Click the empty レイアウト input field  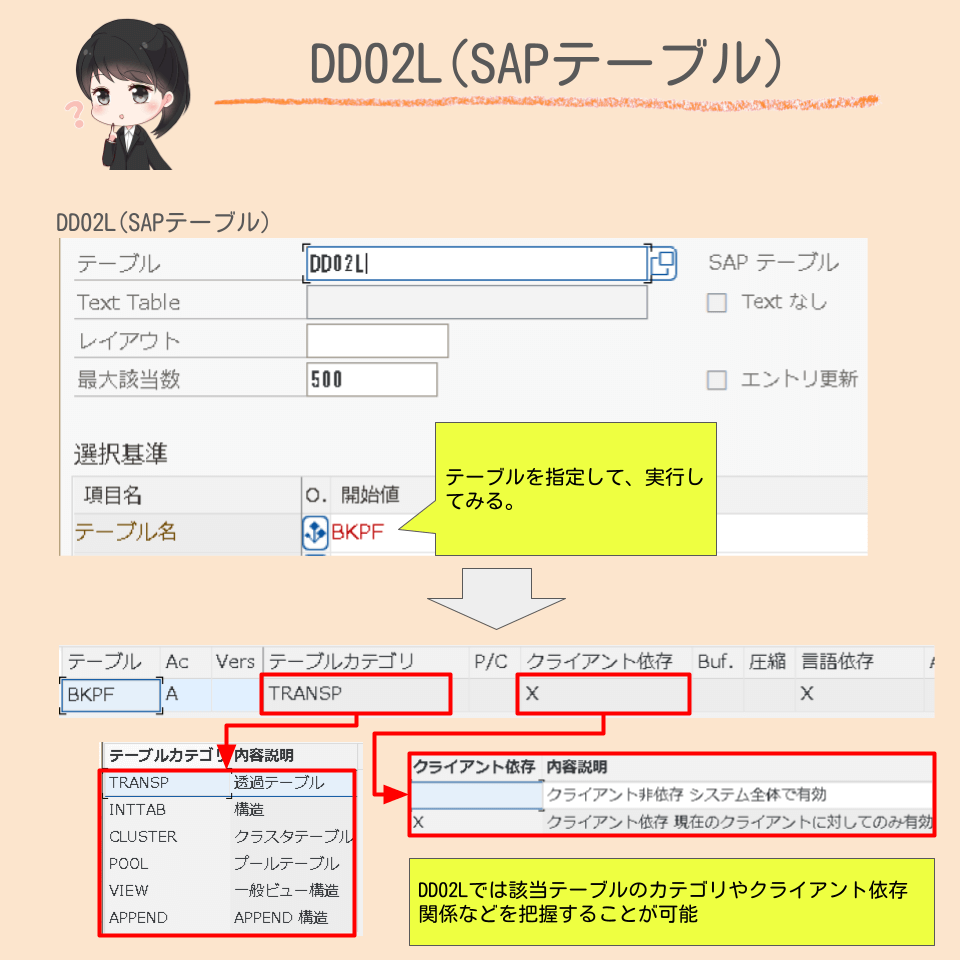tap(377, 340)
